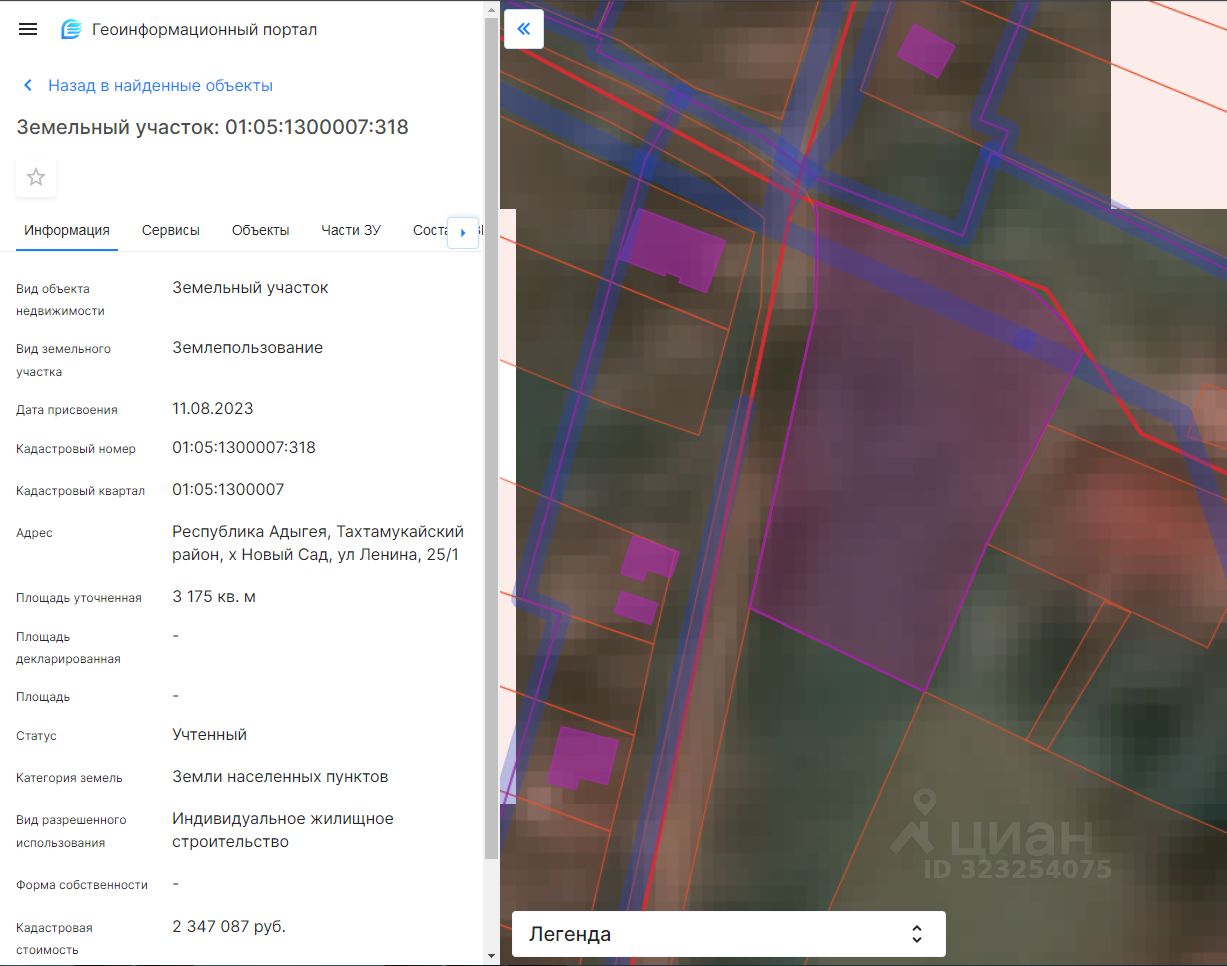Screen dimensions: 1227x966
Task: Select status value Учтенный
Action: 209,735
